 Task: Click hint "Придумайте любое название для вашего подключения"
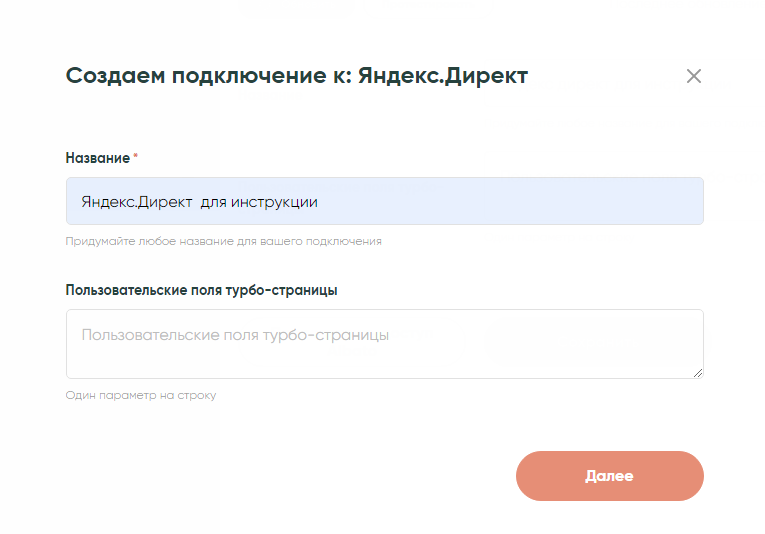pyautogui.click(x=223, y=241)
